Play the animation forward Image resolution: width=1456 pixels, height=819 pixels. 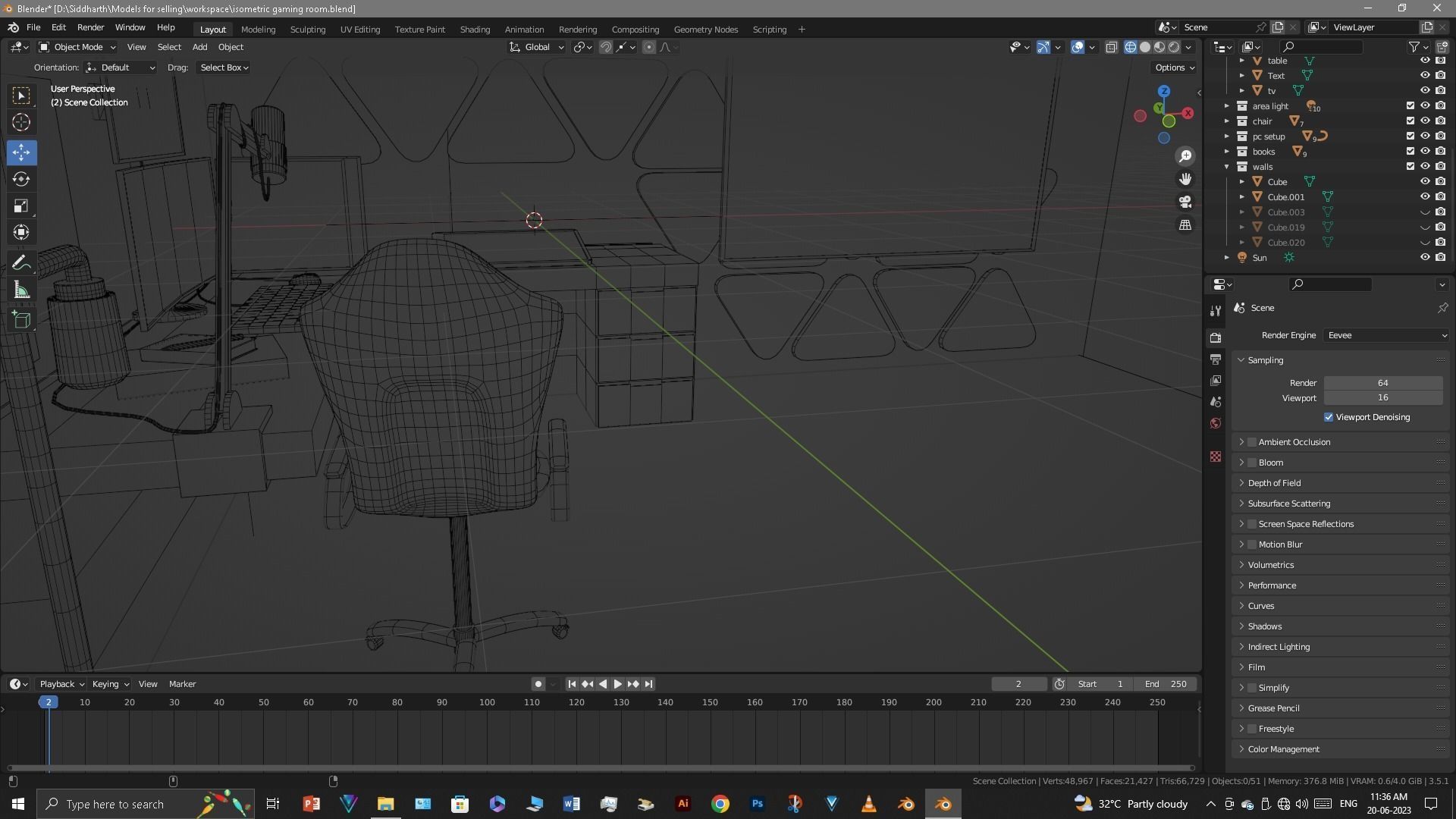click(x=617, y=684)
